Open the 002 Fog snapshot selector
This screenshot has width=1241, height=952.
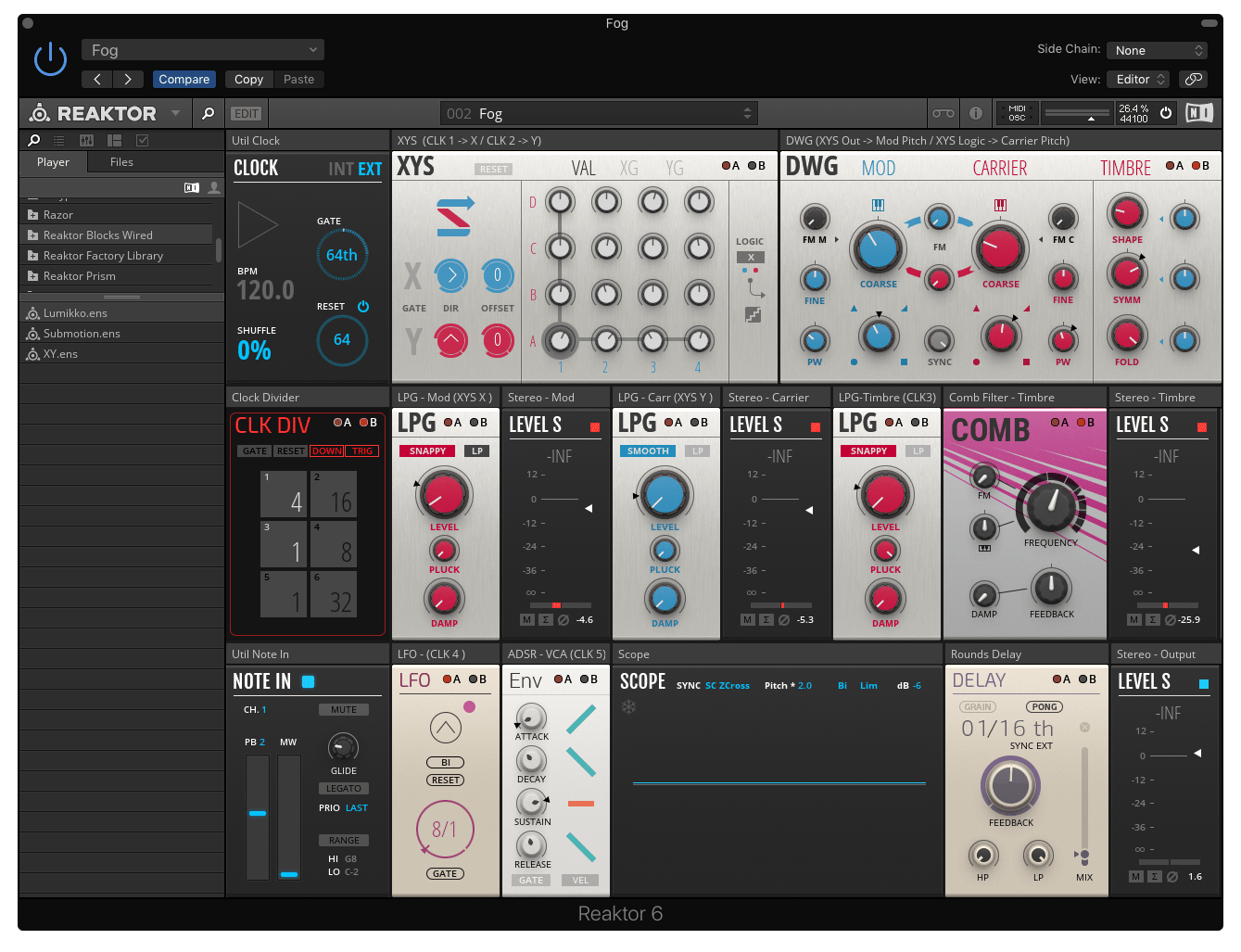(x=599, y=113)
